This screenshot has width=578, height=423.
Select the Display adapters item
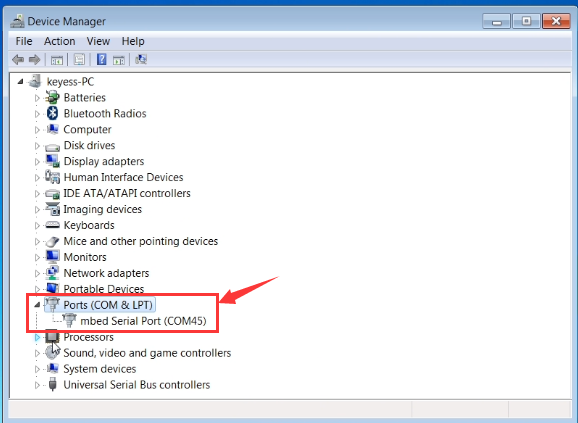coord(104,161)
